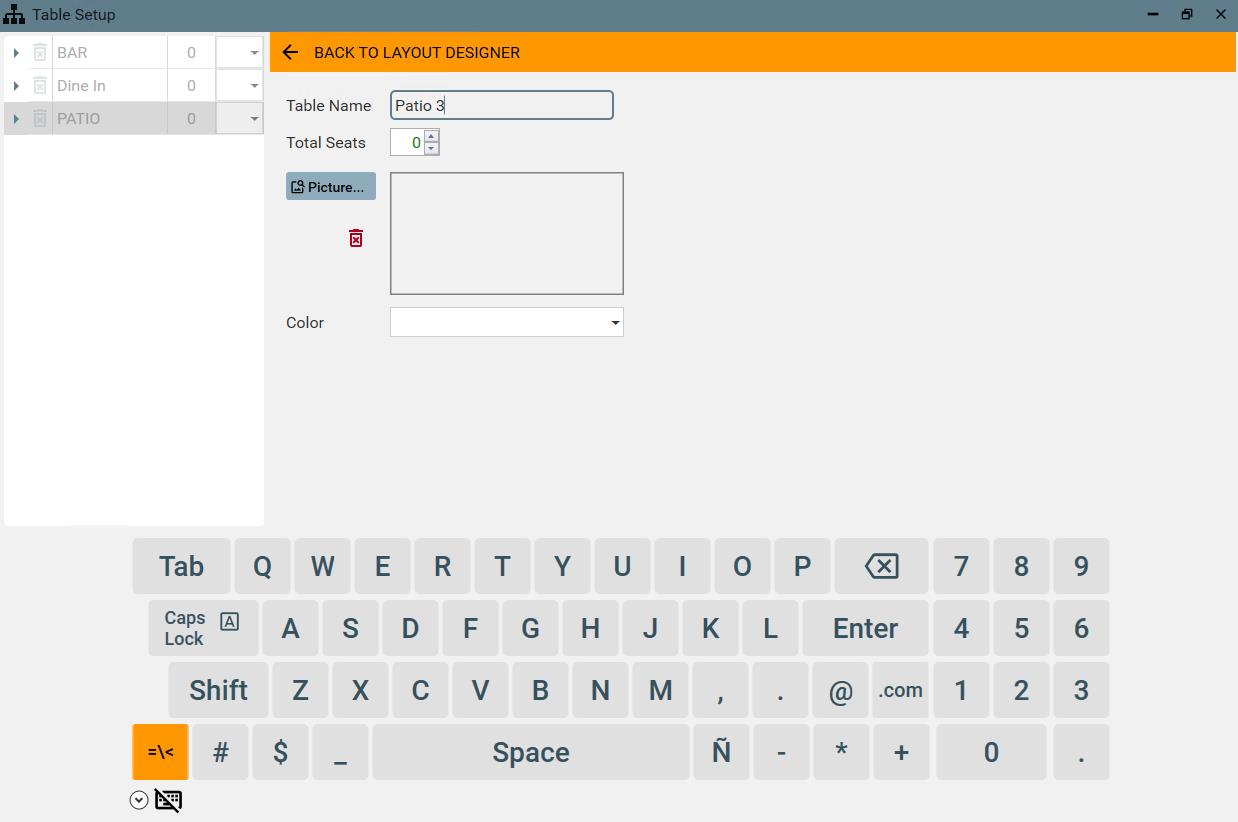Expand the PATIO tree row
This screenshot has width=1238, height=822.
[x=16, y=118]
